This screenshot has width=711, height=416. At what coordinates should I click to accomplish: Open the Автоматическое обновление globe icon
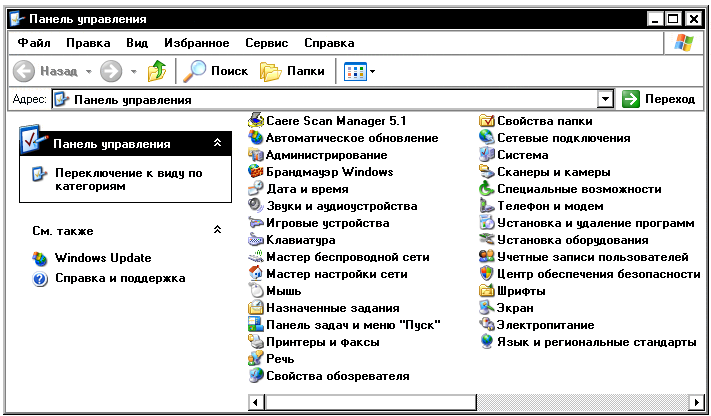point(256,137)
